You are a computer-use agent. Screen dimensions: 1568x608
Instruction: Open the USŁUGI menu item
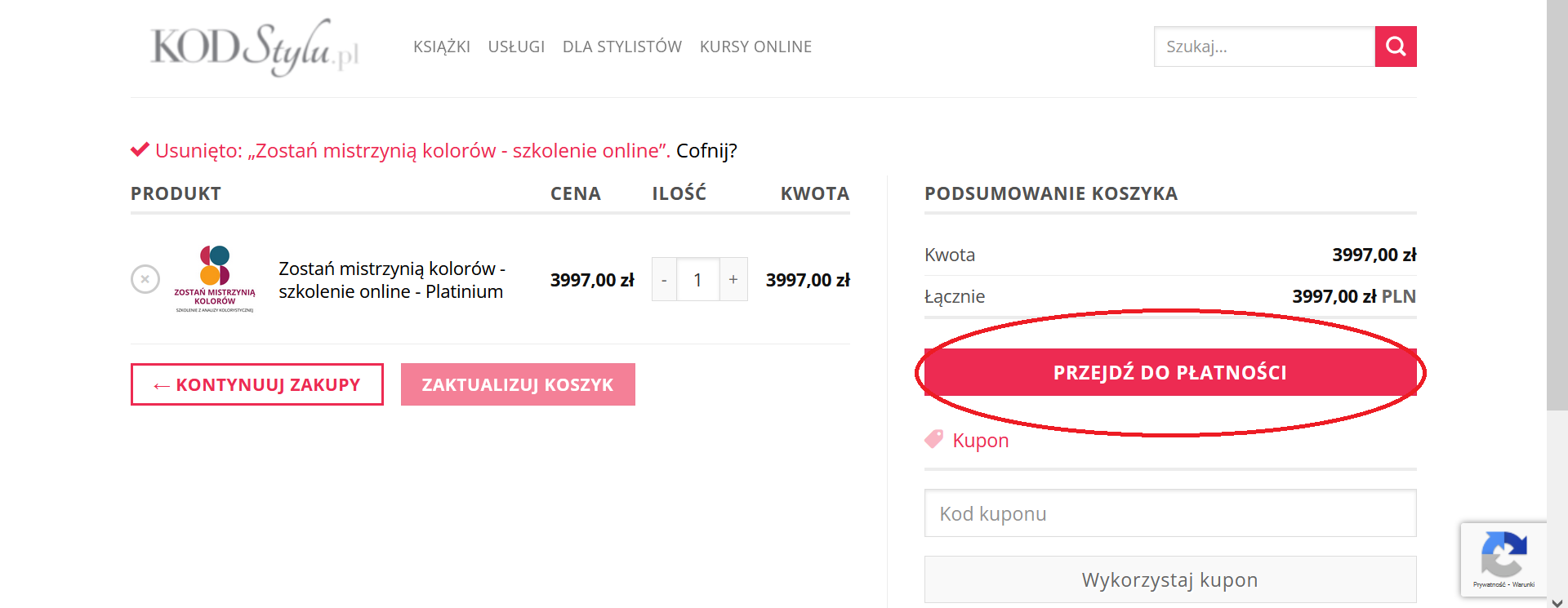pos(516,47)
